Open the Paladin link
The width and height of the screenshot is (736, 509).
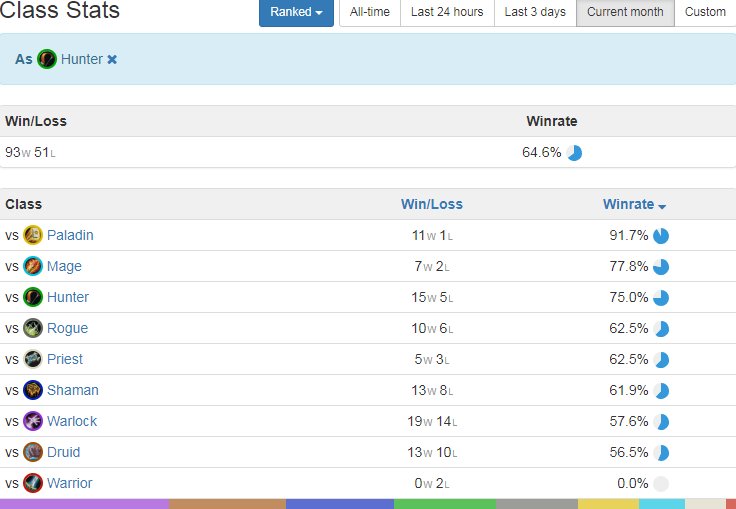coord(70,235)
